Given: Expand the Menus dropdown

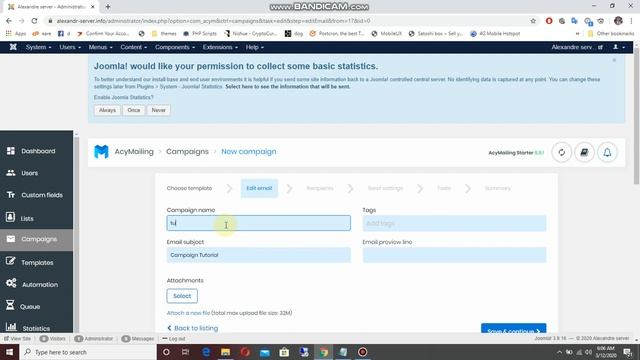Looking at the screenshot, I should point(100,47).
